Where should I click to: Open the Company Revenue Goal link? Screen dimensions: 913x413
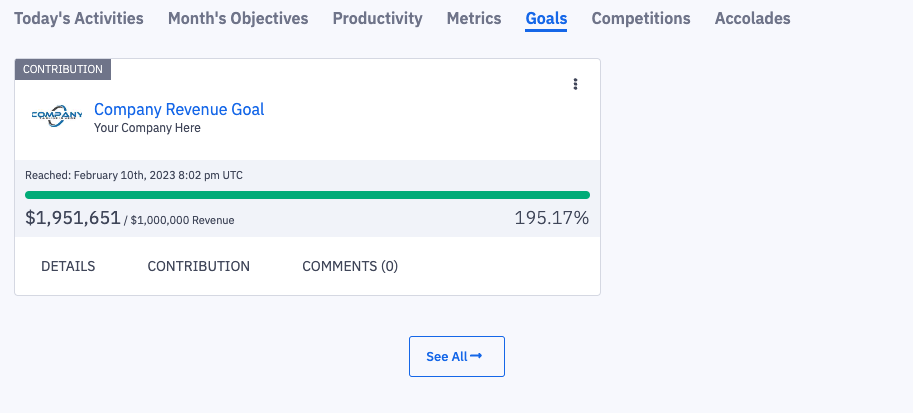[x=179, y=109]
